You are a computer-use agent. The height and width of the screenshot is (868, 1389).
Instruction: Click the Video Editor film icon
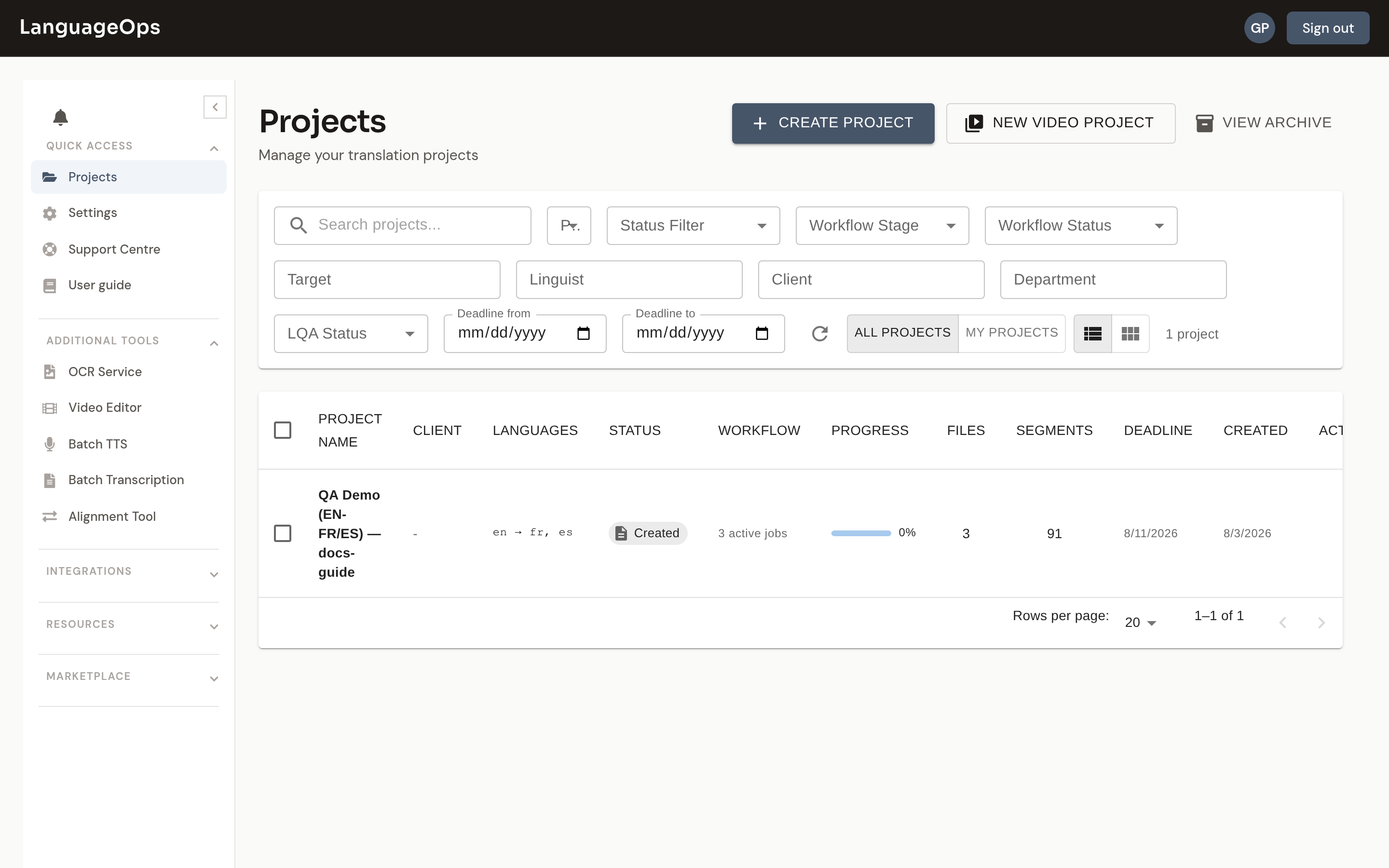pyautogui.click(x=50, y=407)
